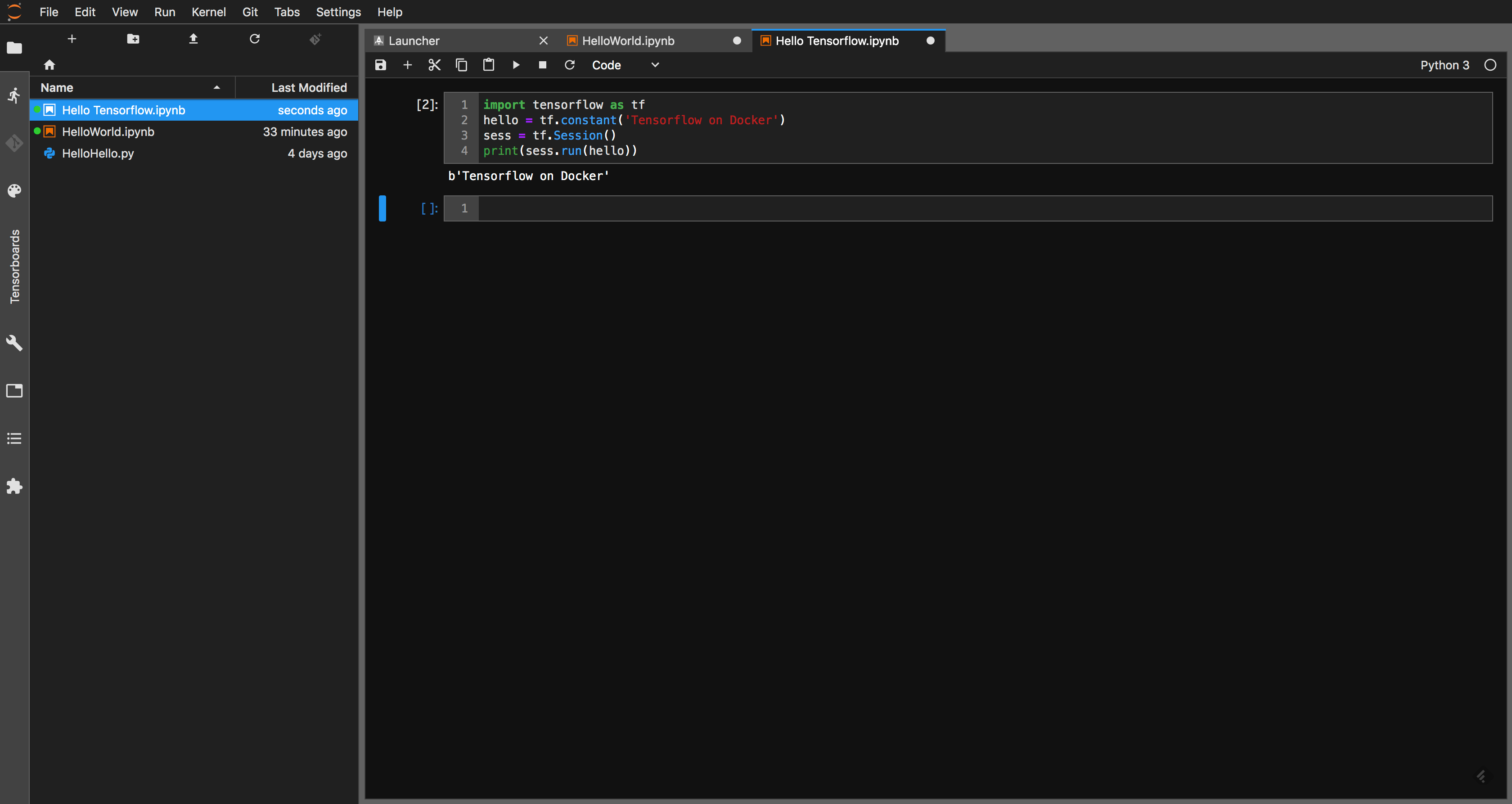Click the '33 minutes ago' modified time
1512x804 pixels.
tap(305, 131)
